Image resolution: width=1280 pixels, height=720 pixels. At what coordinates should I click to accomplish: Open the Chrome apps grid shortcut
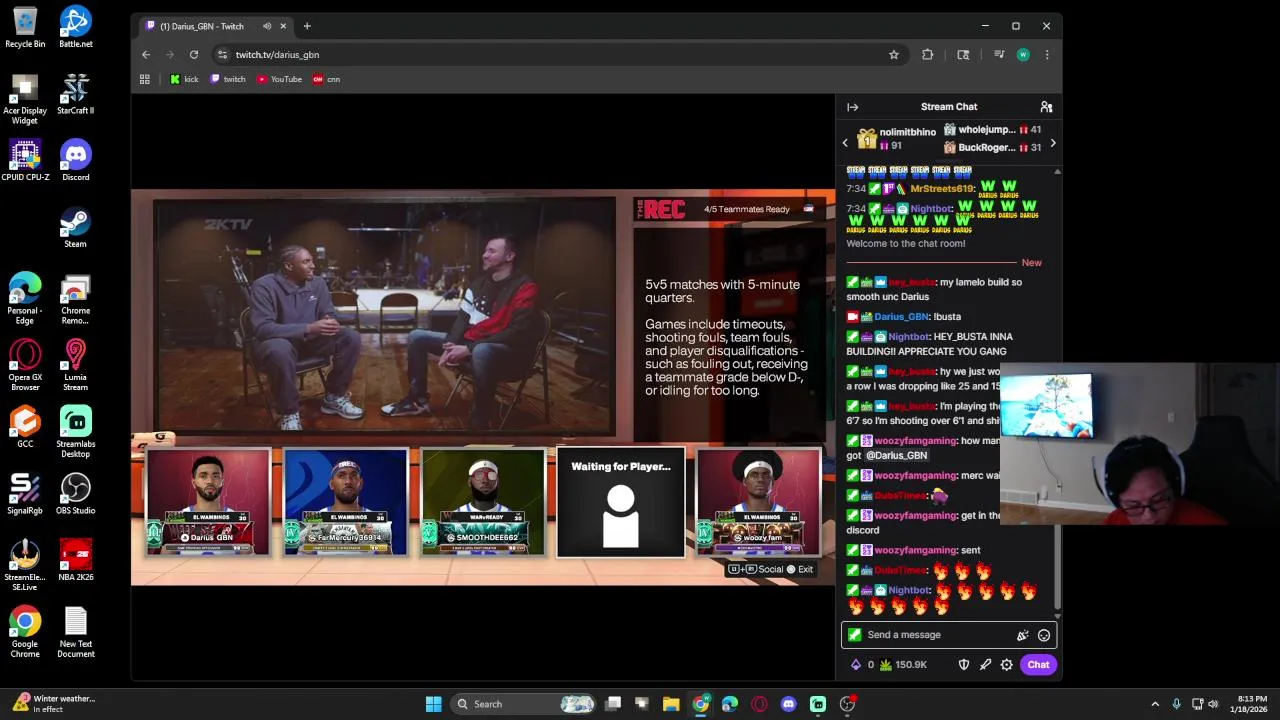point(145,79)
